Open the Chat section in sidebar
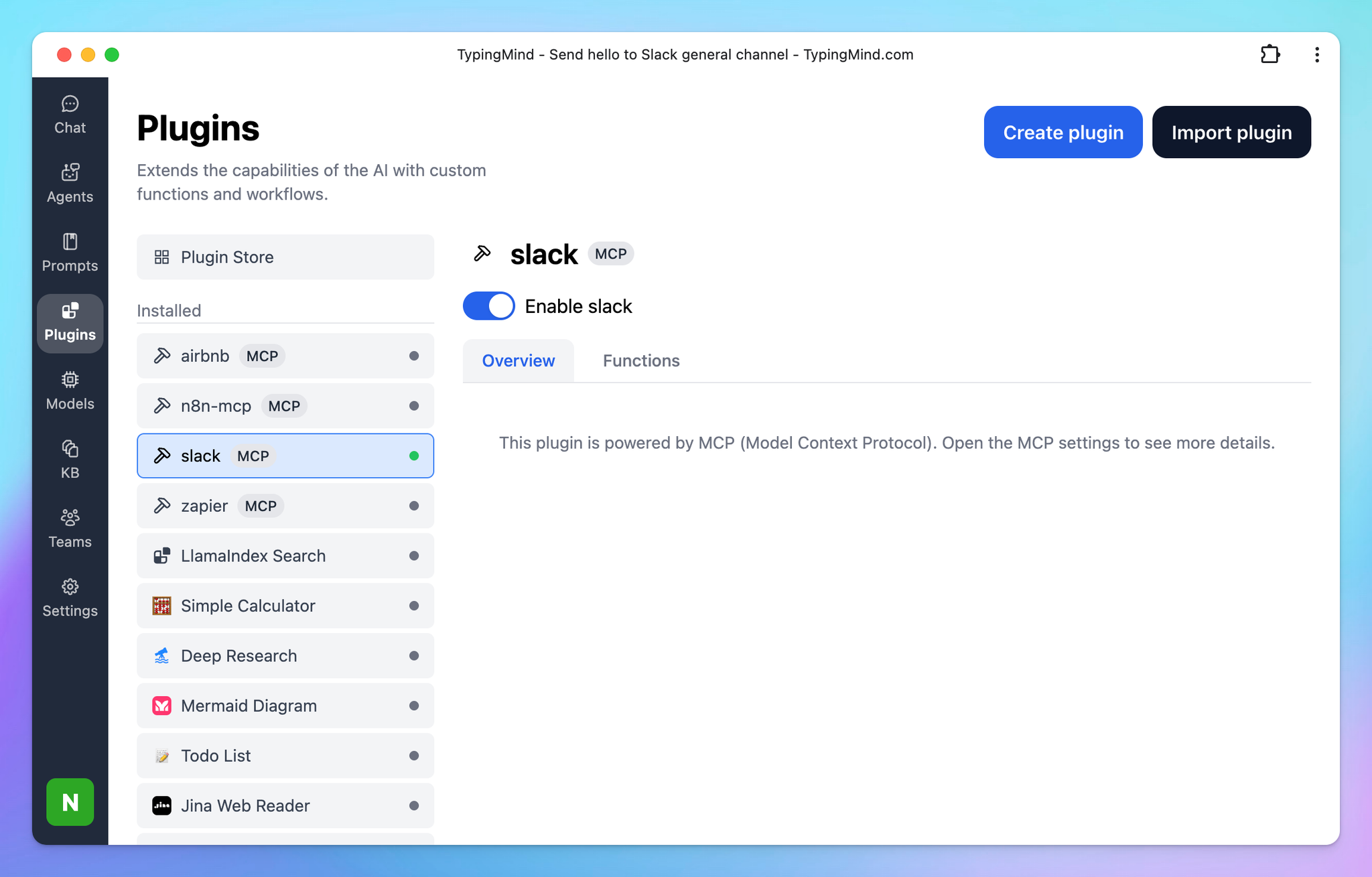The width and height of the screenshot is (1372, 877). click(70, 115)
